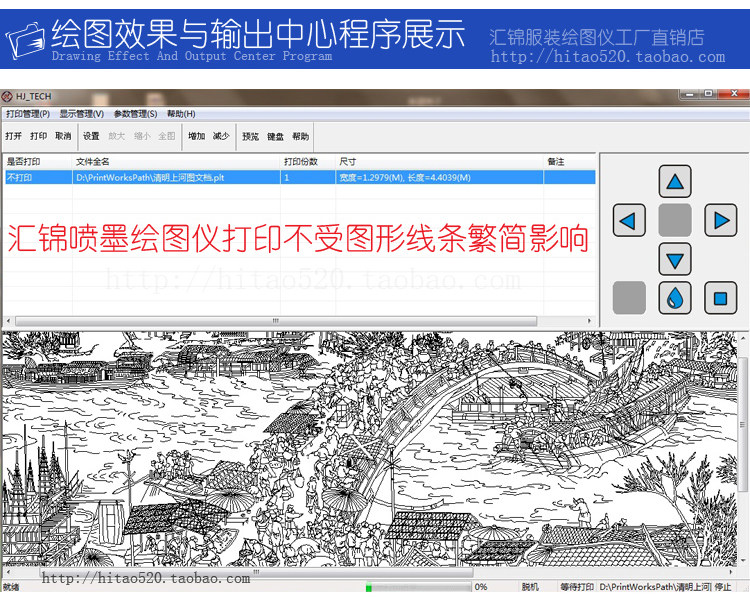
Task: Click the left arrow jog button
Action: coord(629,220)
